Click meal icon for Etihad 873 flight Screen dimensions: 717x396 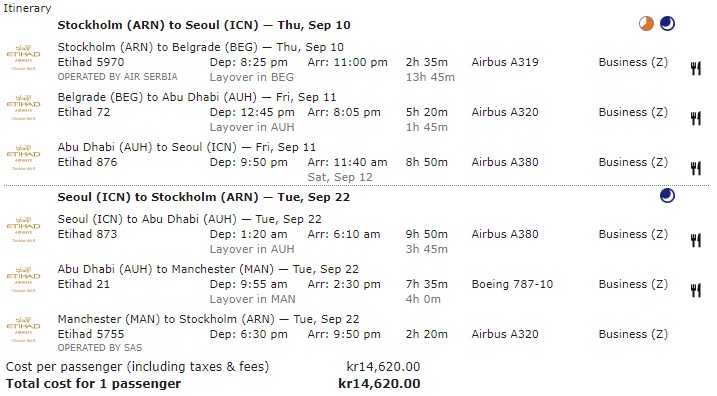tap(696, 240)
